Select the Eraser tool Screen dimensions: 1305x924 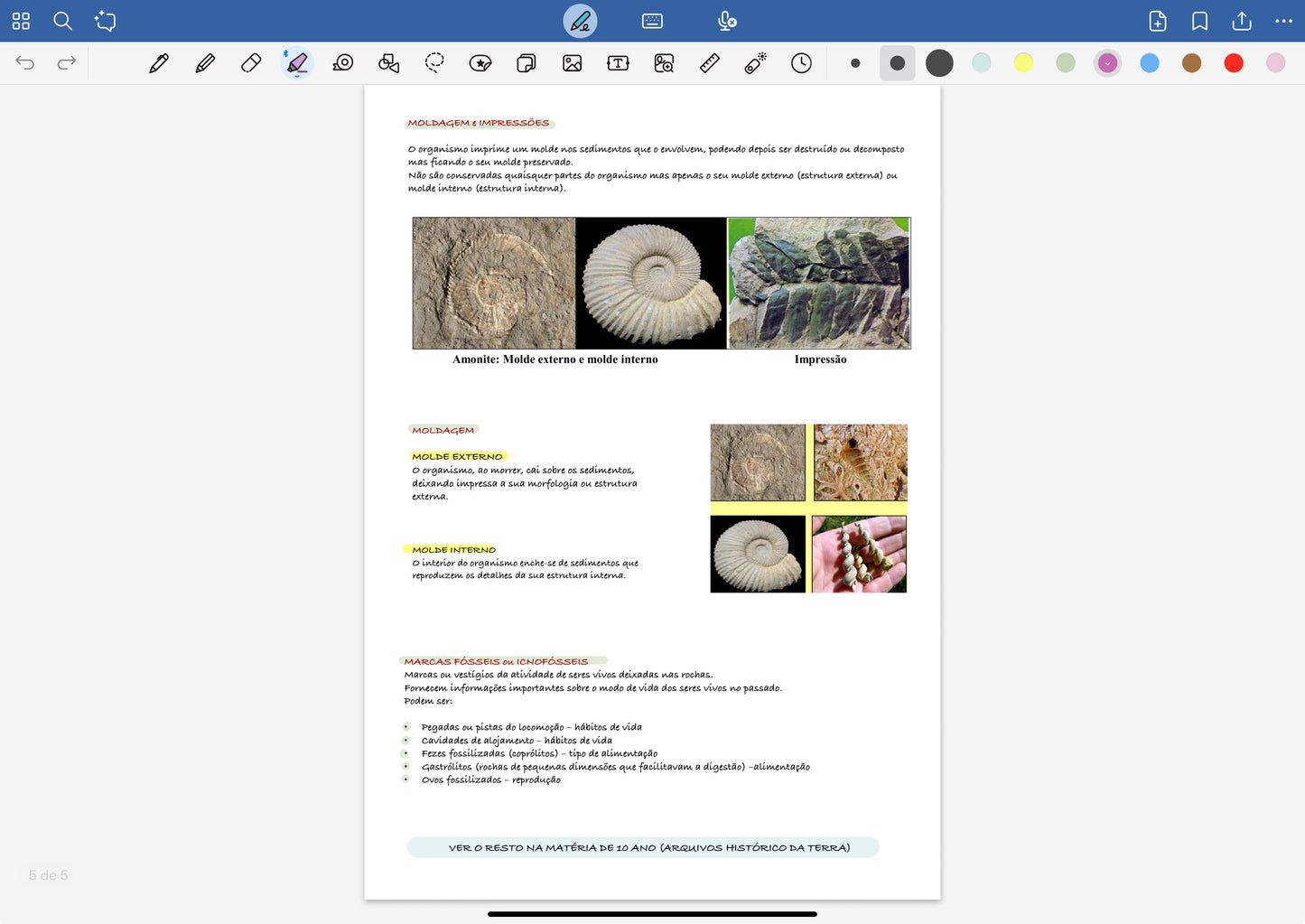[x=251, y=63]
